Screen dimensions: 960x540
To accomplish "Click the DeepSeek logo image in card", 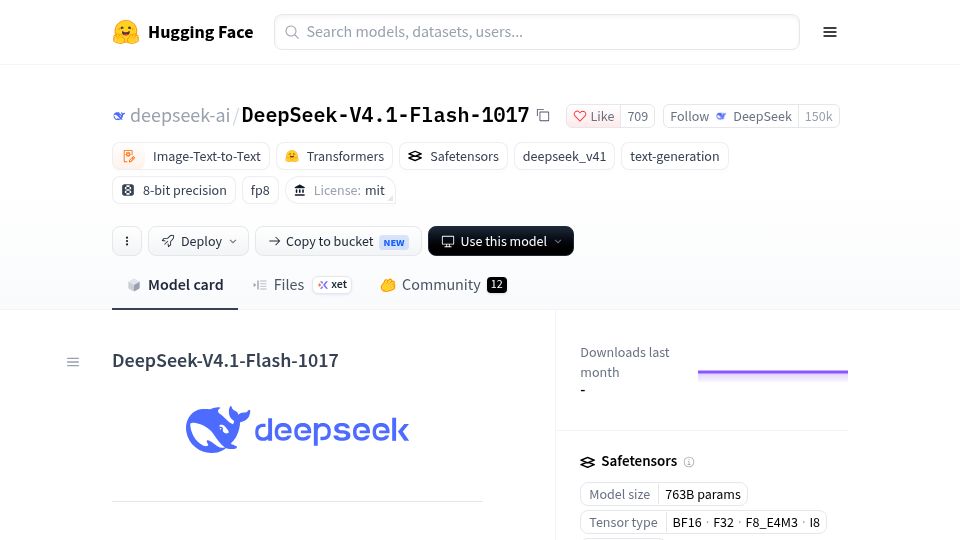I will pos(298,429).
